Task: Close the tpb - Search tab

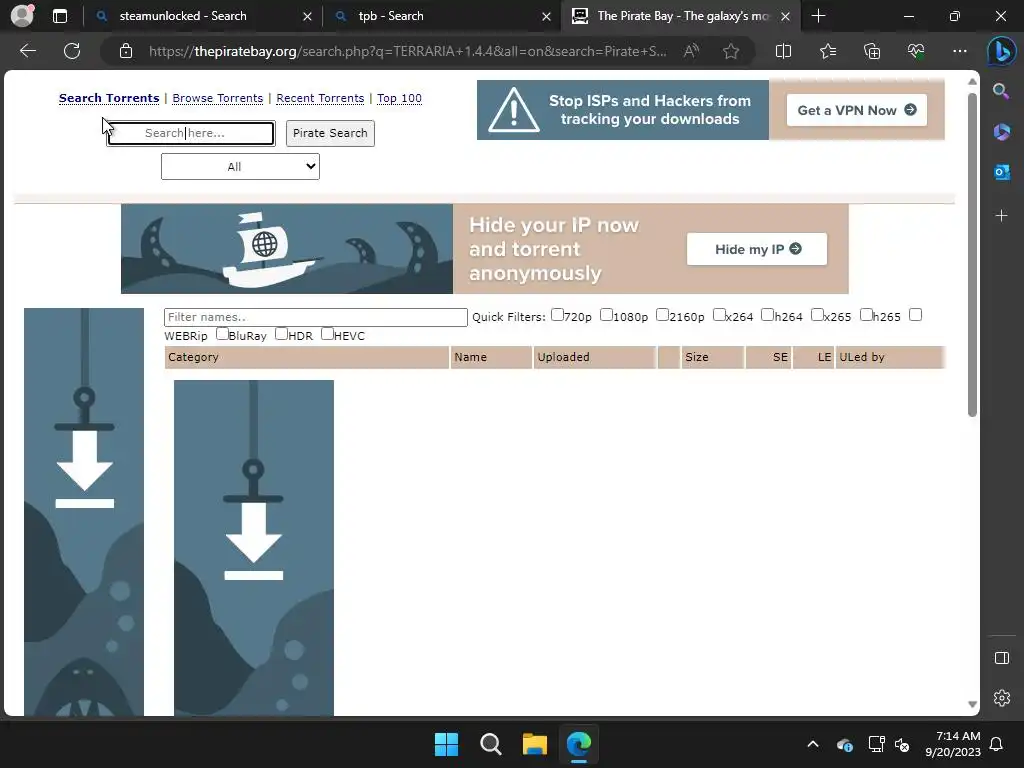Action: 546,17
